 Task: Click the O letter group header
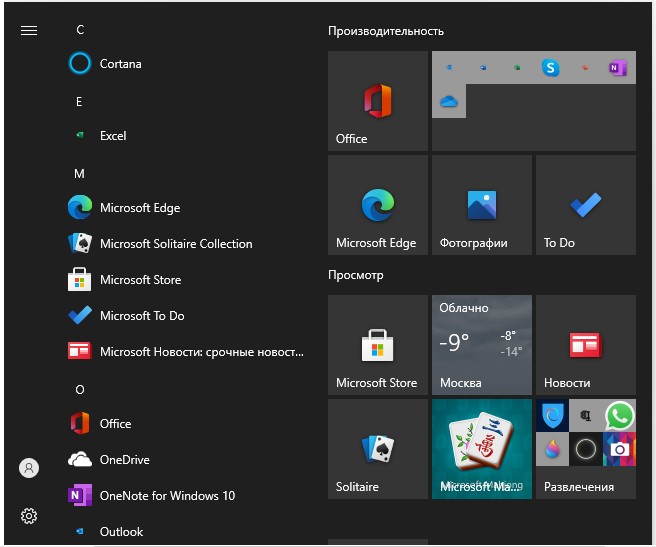[80, 390]
